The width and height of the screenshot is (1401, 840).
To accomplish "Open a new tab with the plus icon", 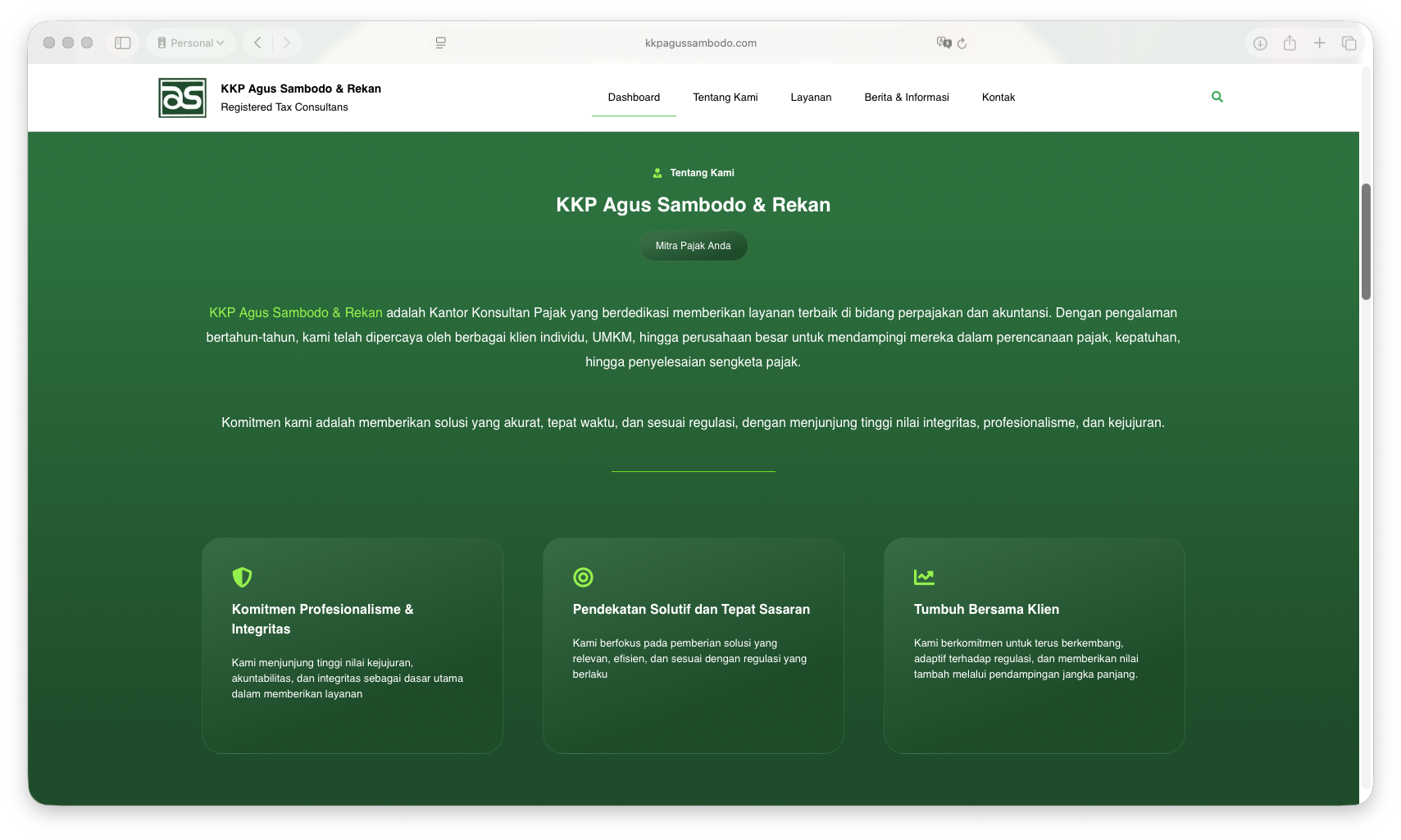I will coord(1319,43).
